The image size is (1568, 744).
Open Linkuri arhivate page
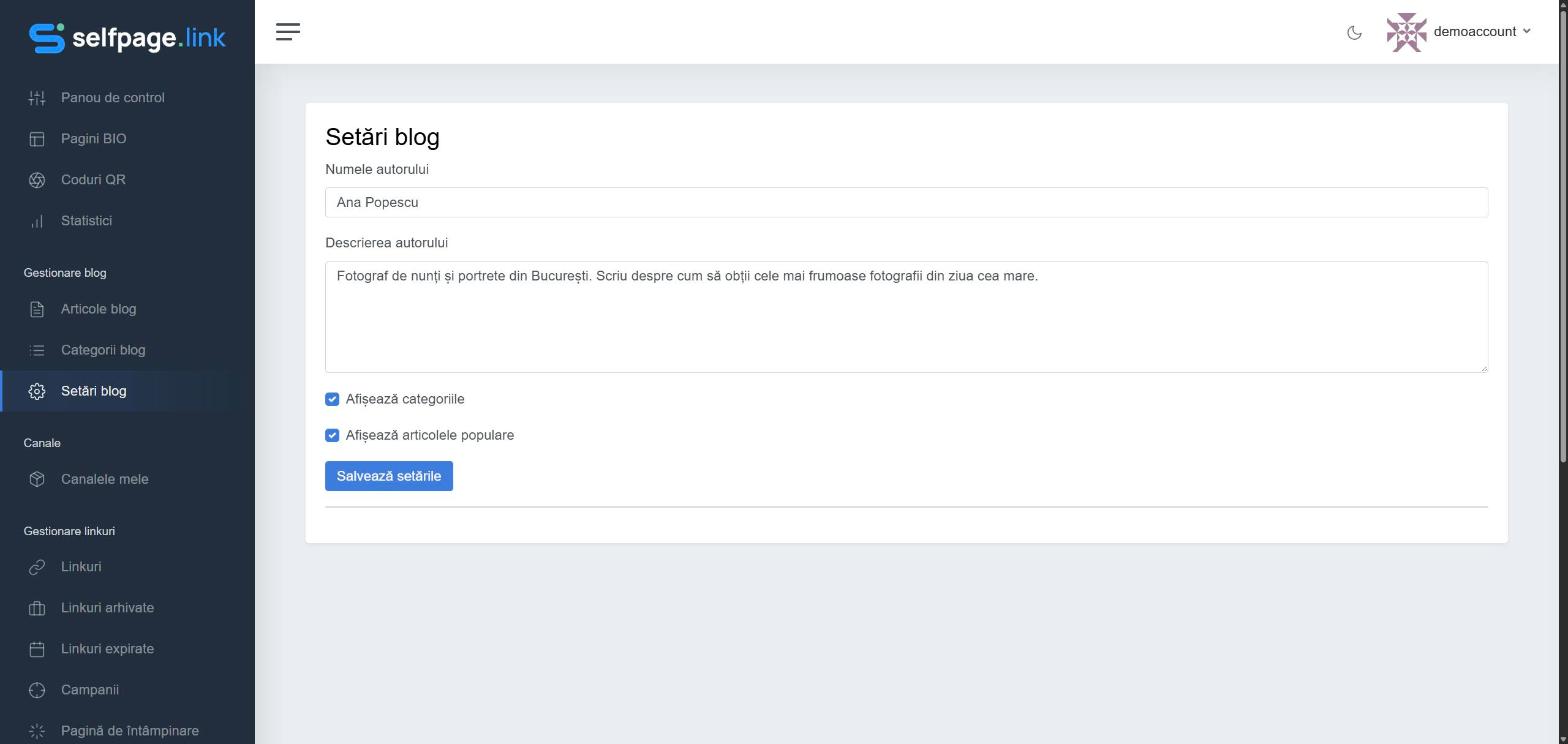127,608
